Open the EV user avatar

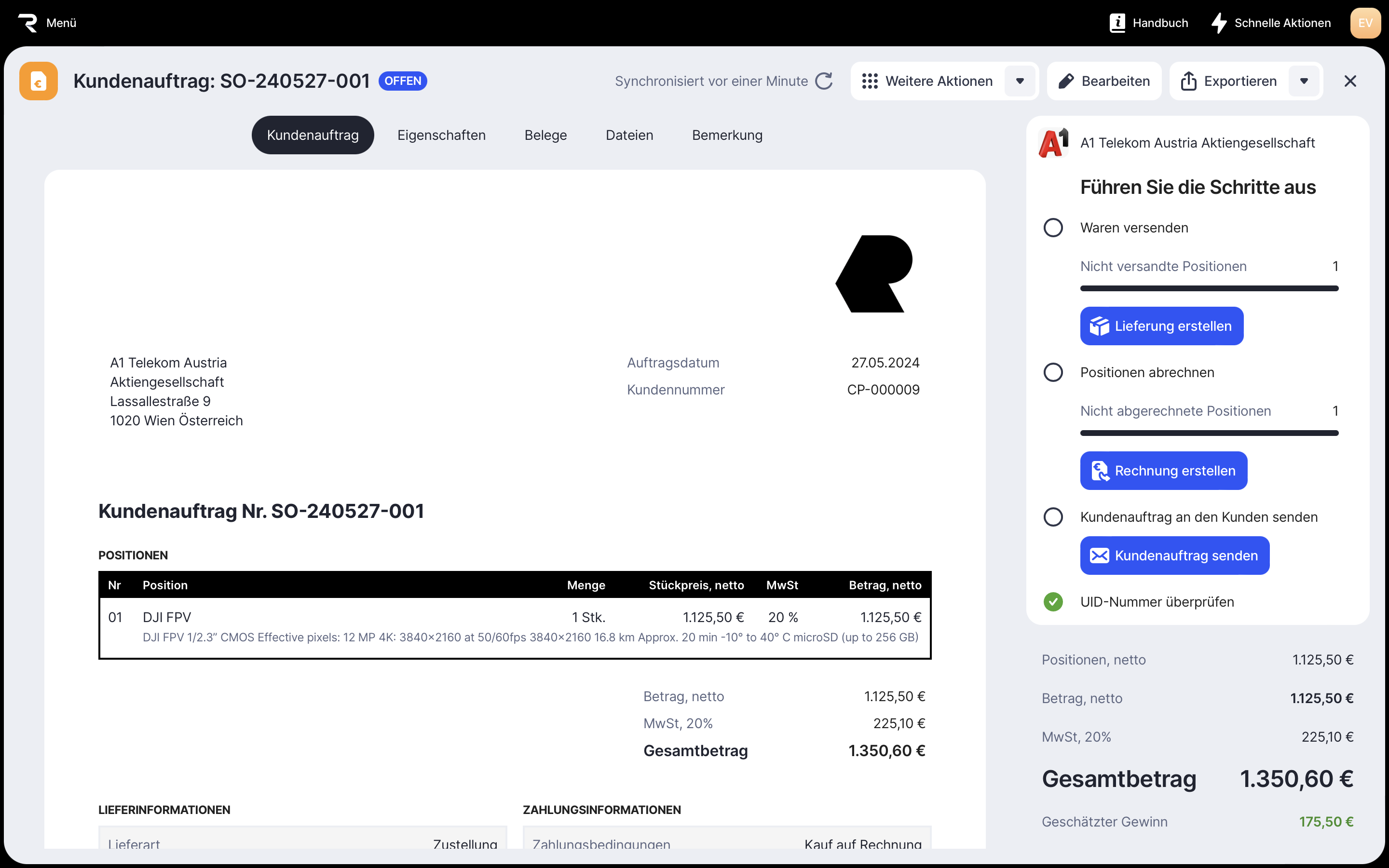coord(1365,23)
